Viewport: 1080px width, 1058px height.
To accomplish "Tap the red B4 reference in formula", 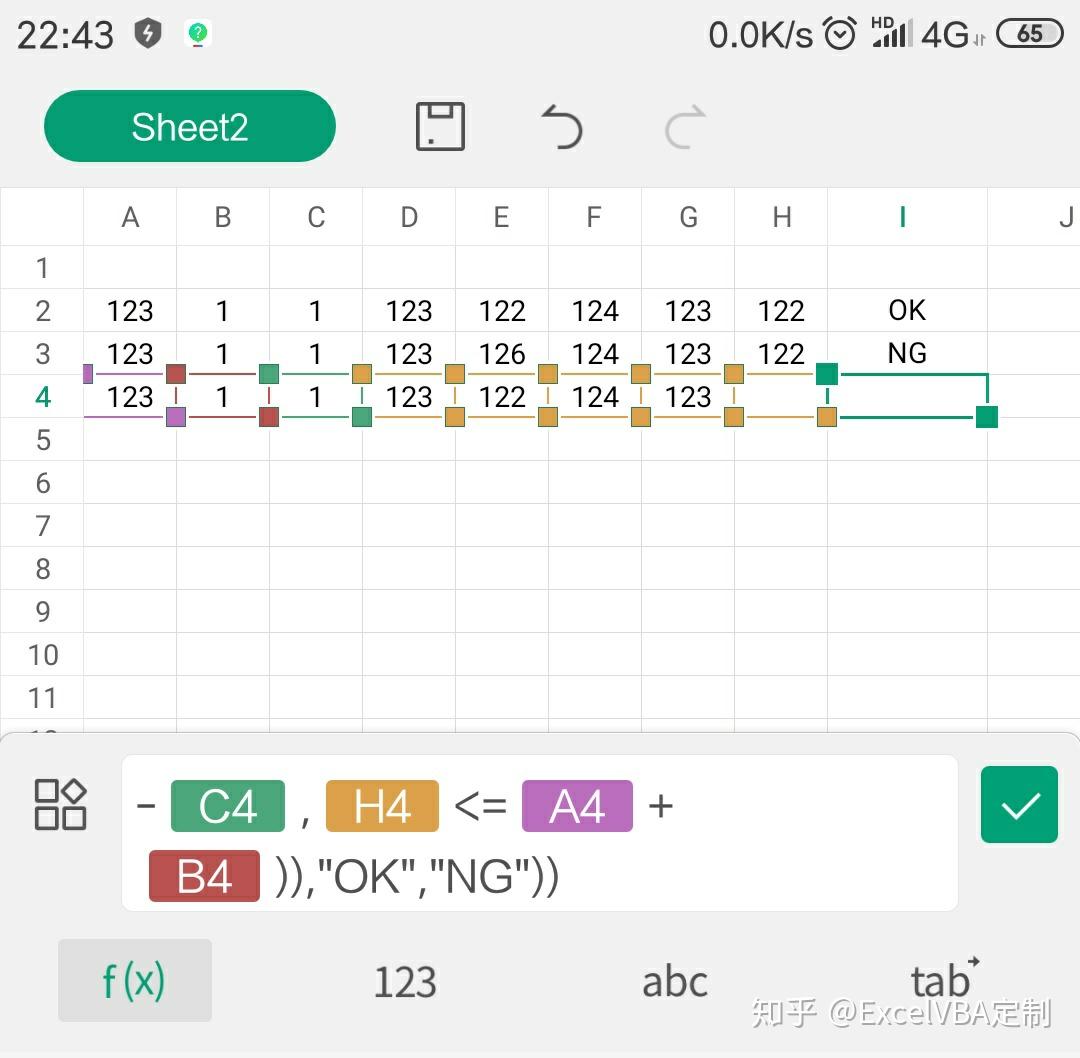I will pos(204,877).
